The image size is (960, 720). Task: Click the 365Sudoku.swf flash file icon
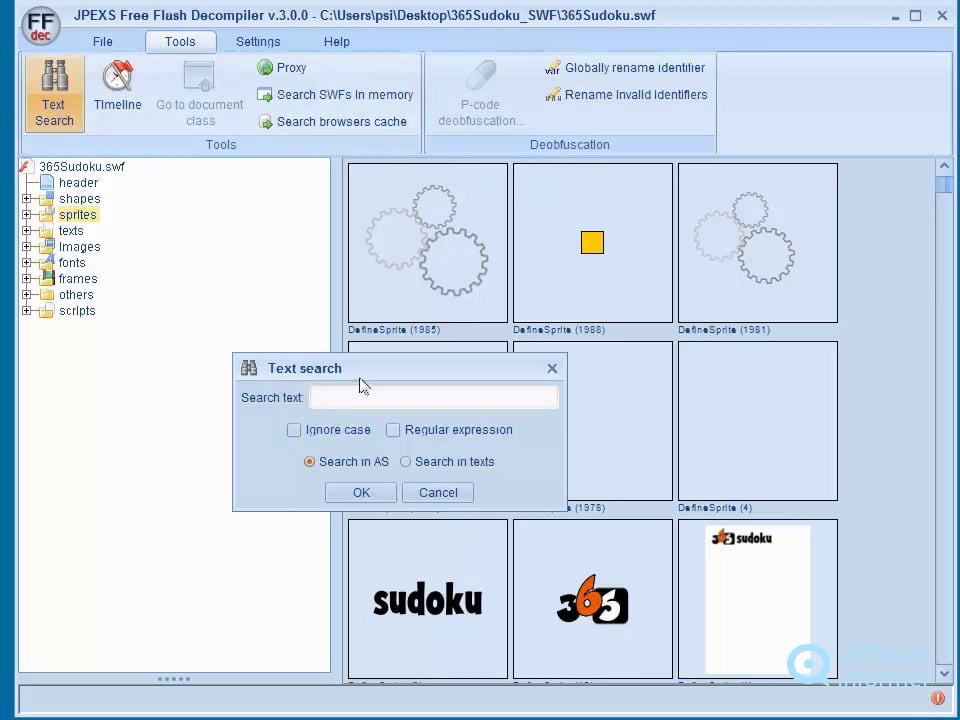tap(25, 166)
